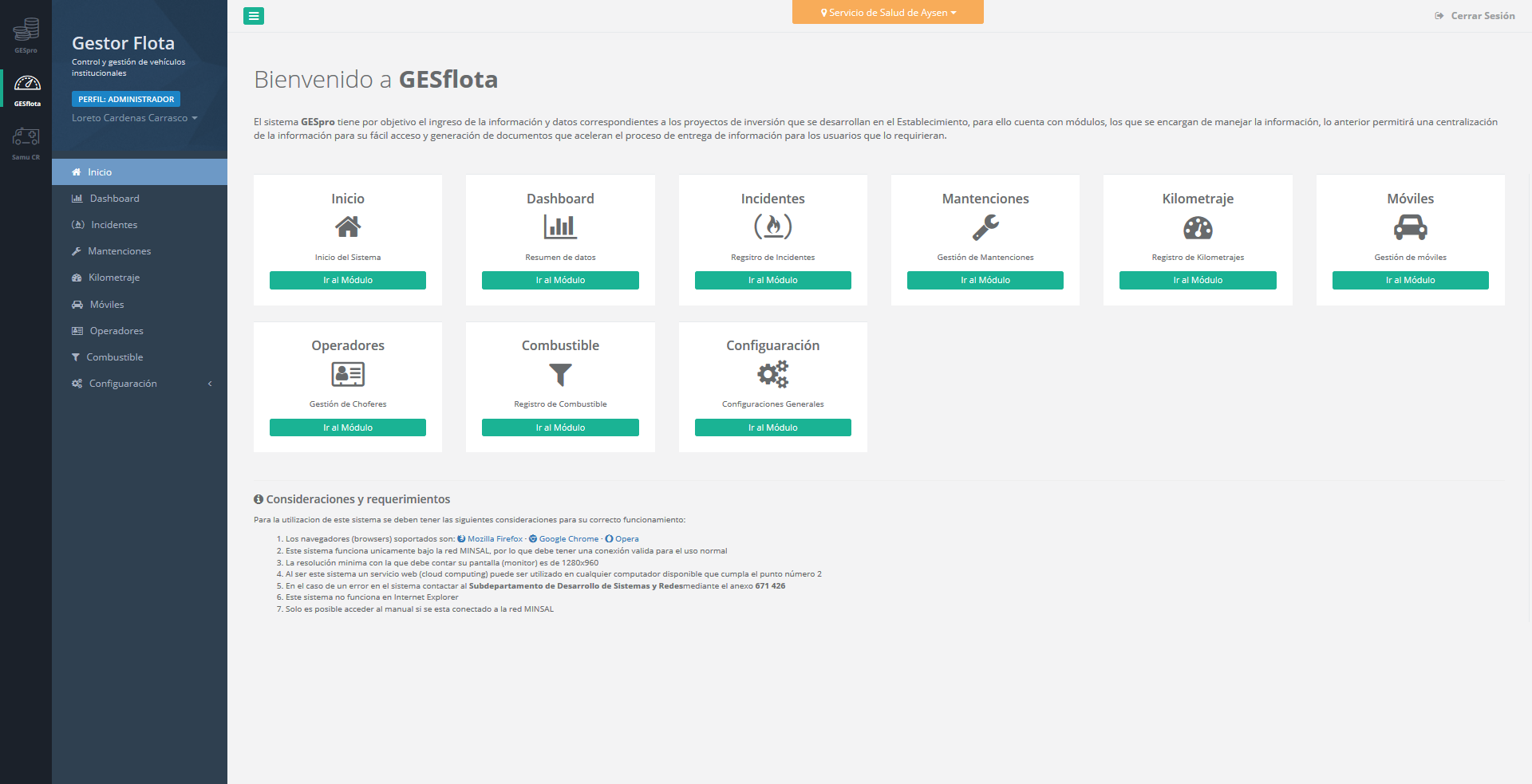Click the gears icon in Configuaración card
Viewport: 1532px width, 784px height.
tap(772, 374)
